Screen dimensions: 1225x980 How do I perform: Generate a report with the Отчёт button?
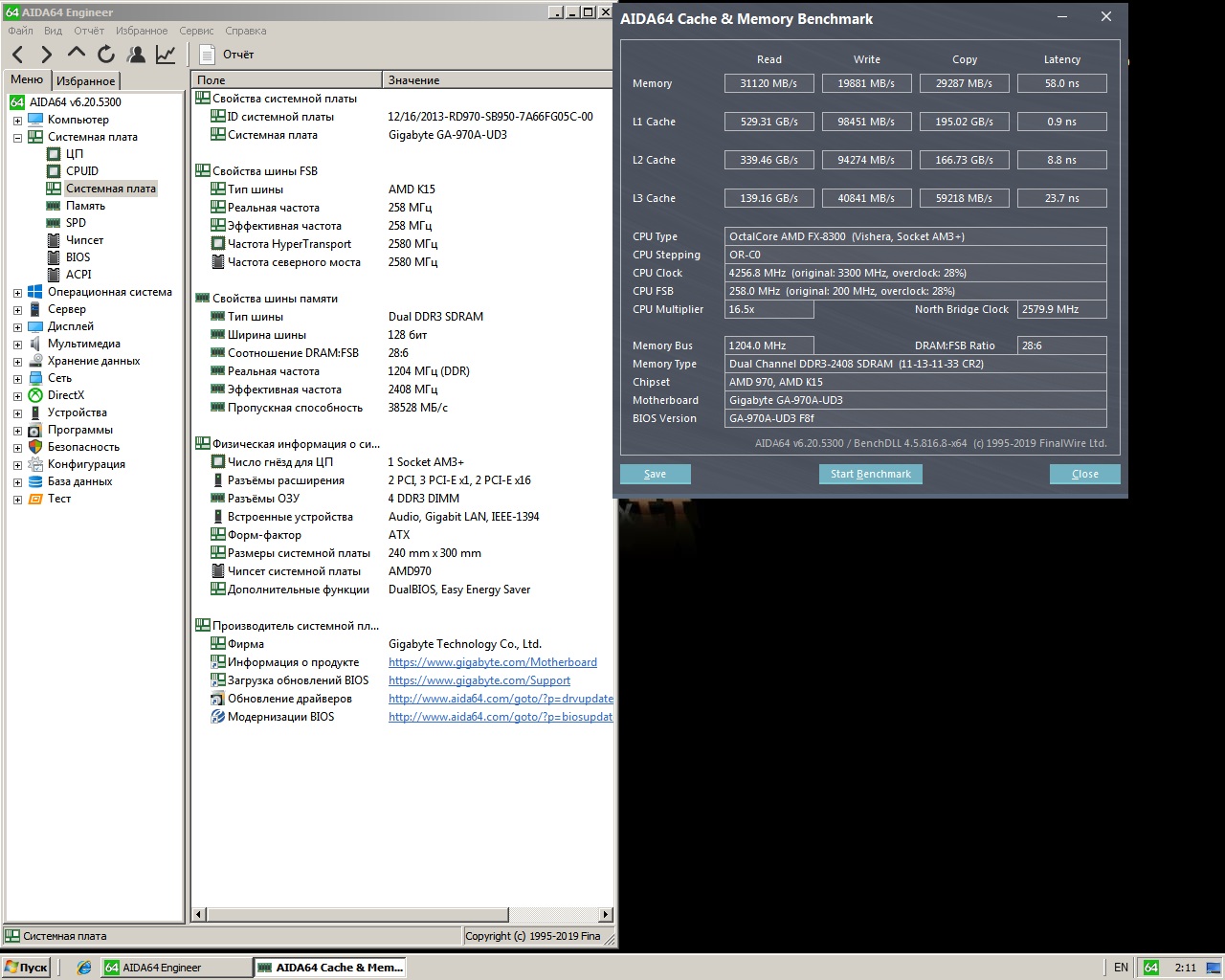(228, 55)
